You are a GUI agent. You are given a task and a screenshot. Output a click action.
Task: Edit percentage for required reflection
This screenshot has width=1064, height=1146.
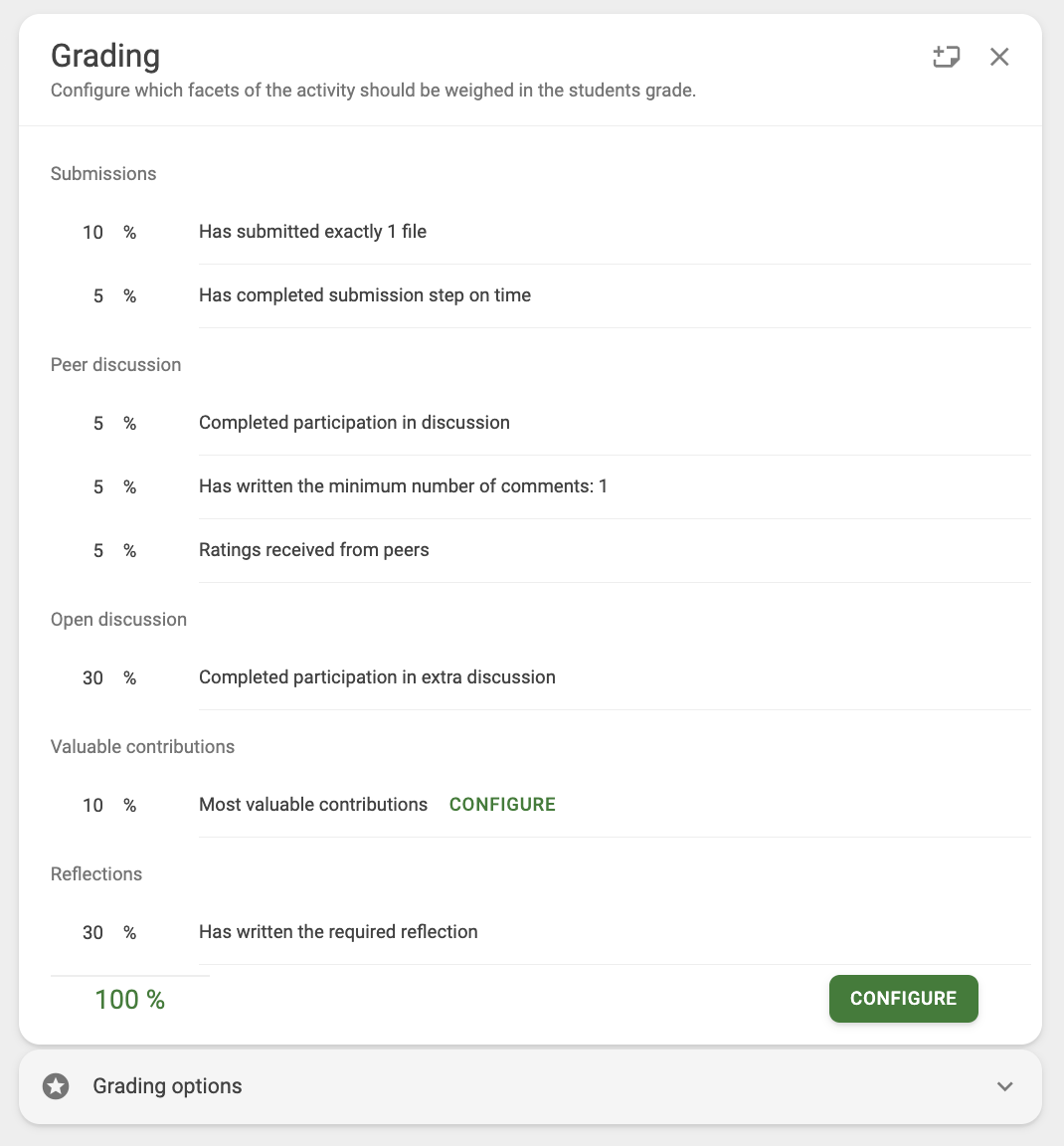click(92, 932)
